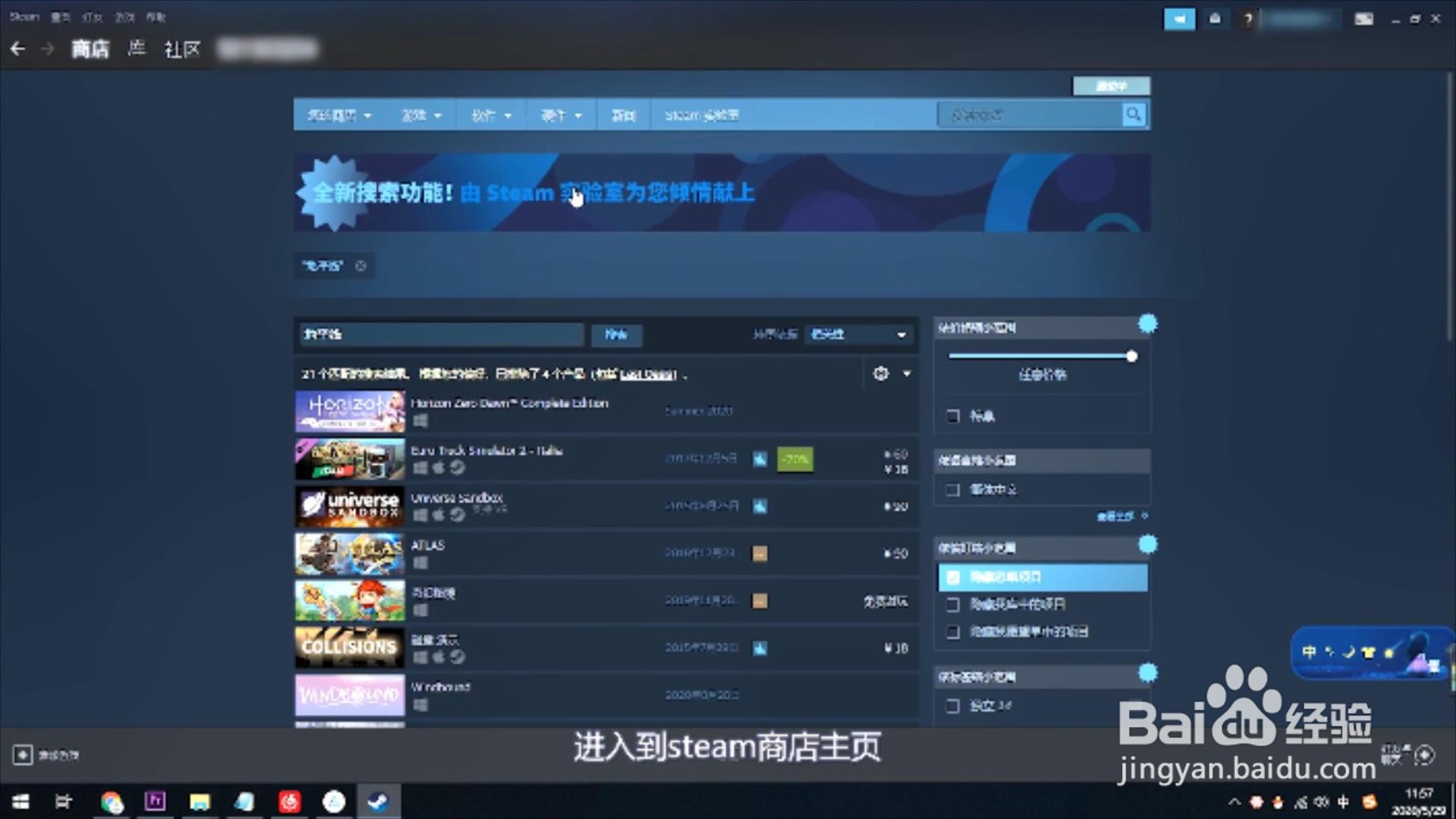
Task: Open the Windbound game thumbnail
Action: pos(349,695)
